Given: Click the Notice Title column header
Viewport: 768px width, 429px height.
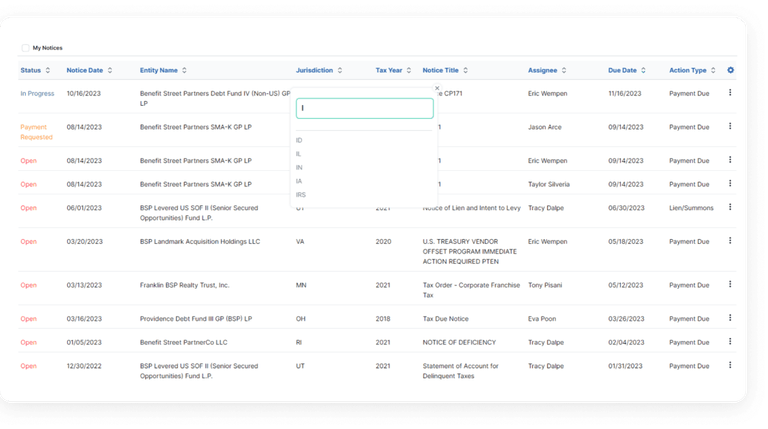Looking at the screenshot, I should pyautogui.click(x=440, y=71).
